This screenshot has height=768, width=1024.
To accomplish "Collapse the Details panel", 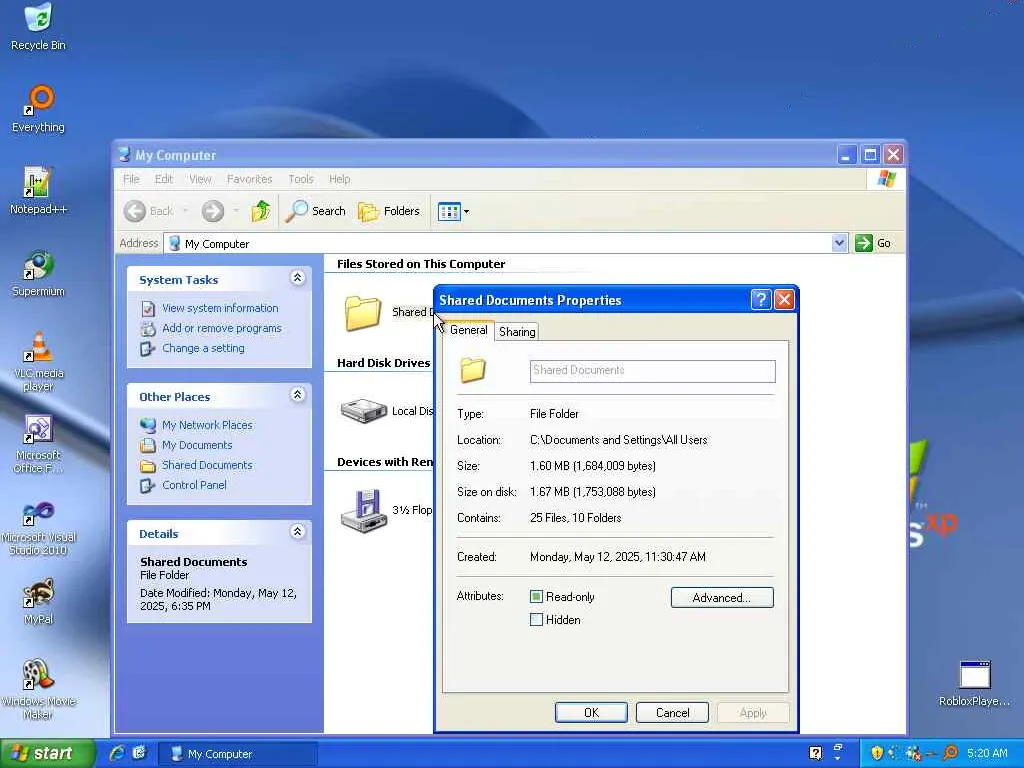I will point(297,532).
